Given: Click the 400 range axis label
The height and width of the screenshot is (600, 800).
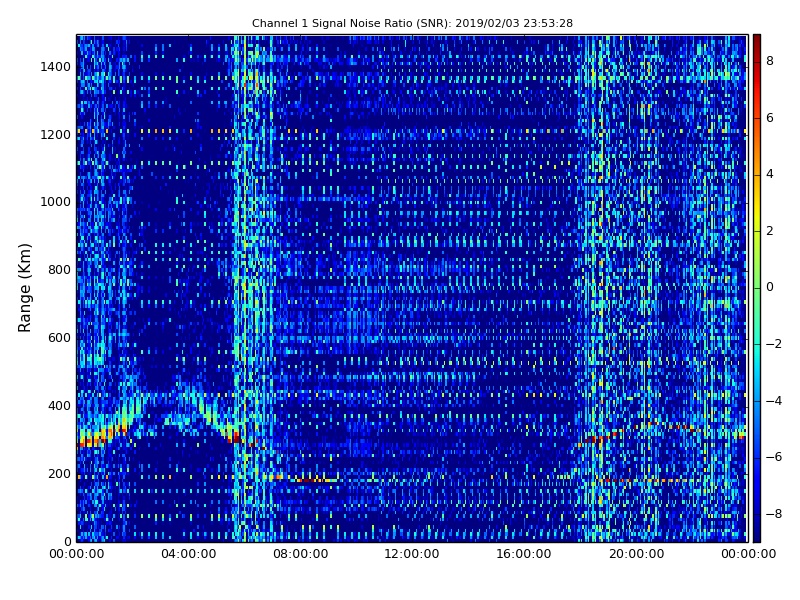Looking at the screenshot, I should click(59, 406).
